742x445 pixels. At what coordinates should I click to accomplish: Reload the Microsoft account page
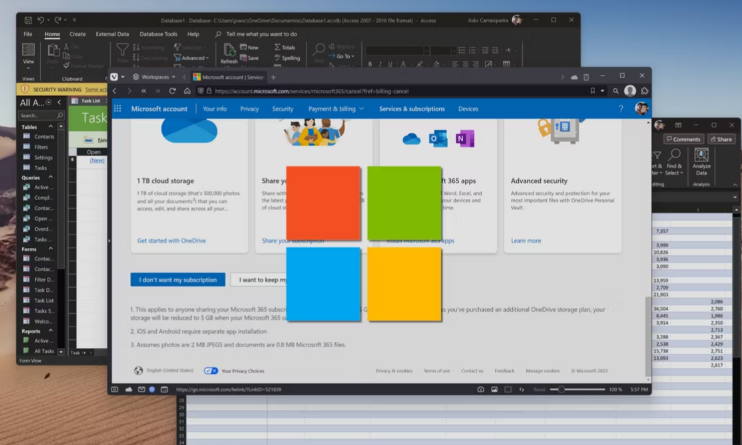coord(172,91)
